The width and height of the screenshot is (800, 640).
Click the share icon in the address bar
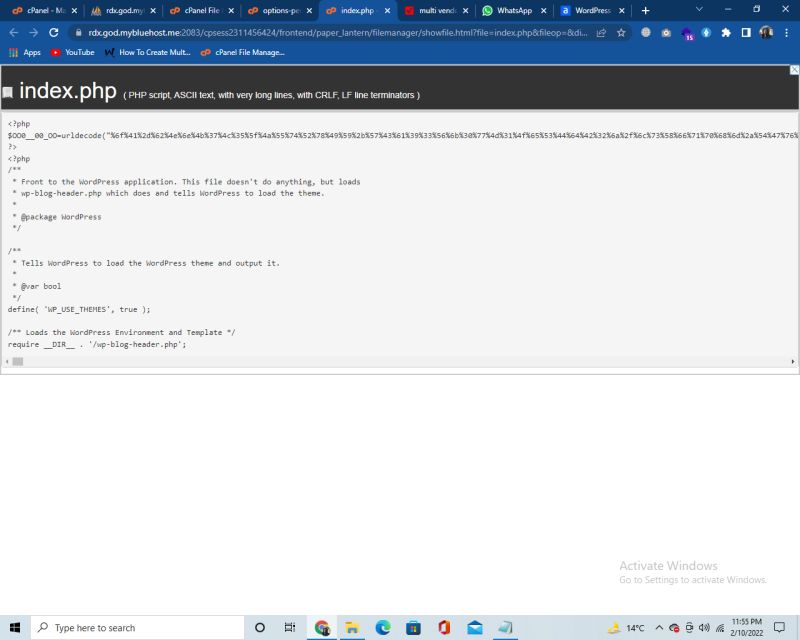point(600,32)
